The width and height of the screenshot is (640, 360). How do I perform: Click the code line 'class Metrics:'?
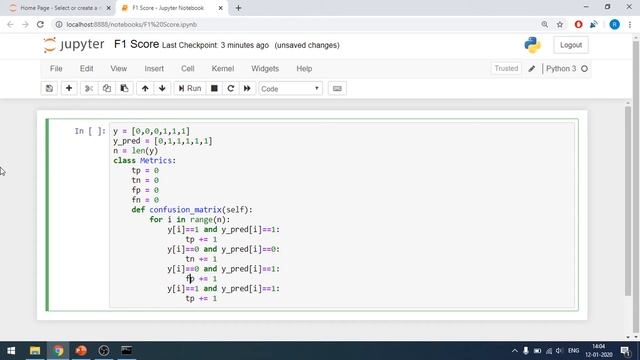144,160
